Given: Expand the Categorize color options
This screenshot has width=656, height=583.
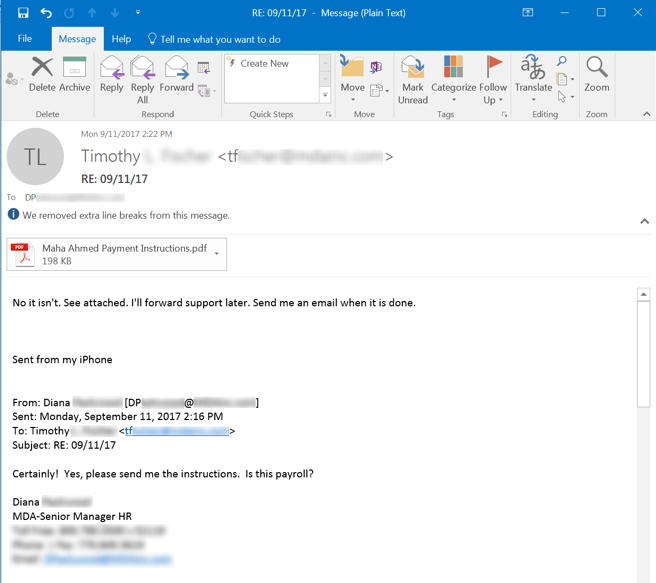Looking at the screenshot, I should tap(453, 78).
